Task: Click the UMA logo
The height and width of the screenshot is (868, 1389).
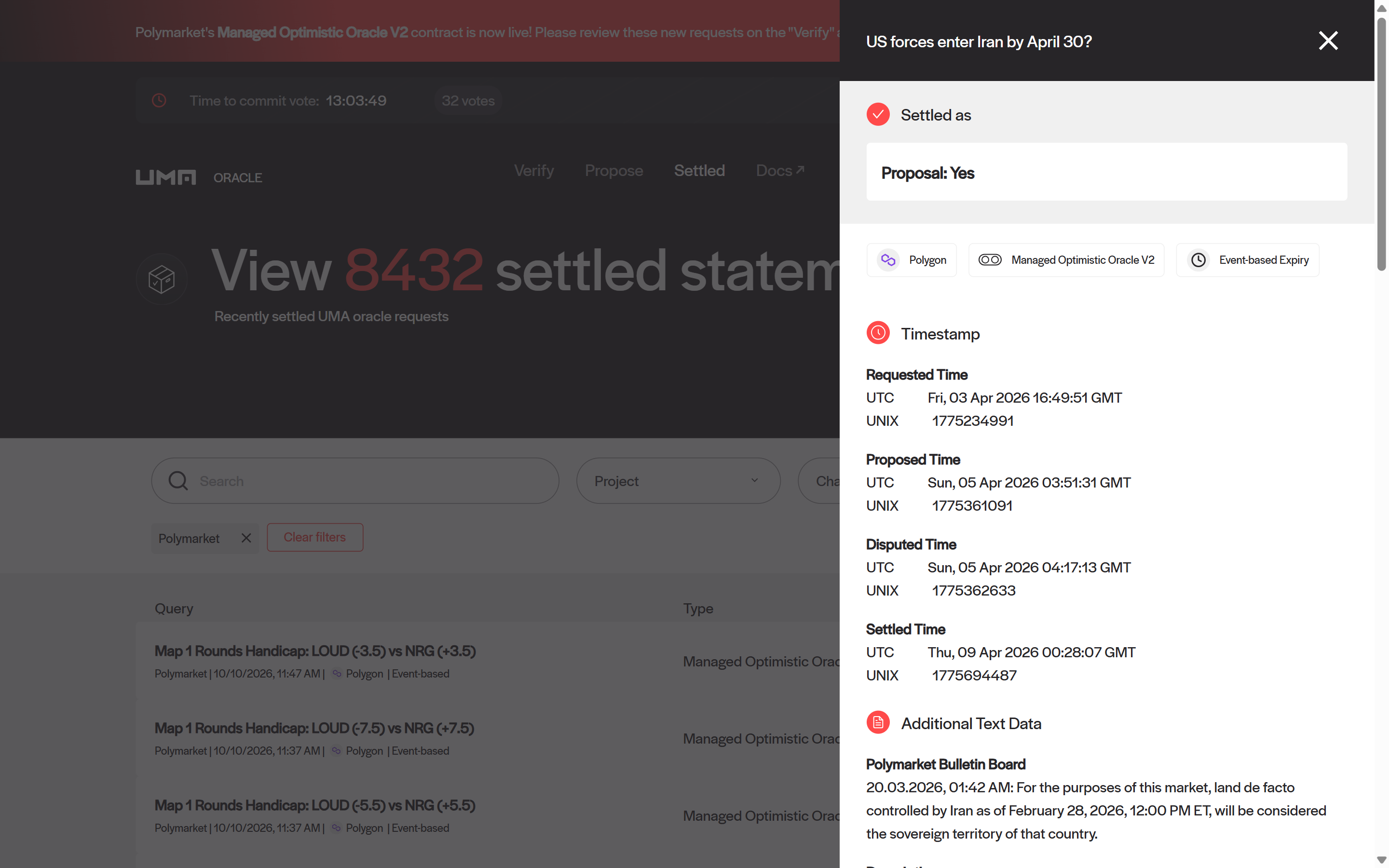Action: [165, 177]
